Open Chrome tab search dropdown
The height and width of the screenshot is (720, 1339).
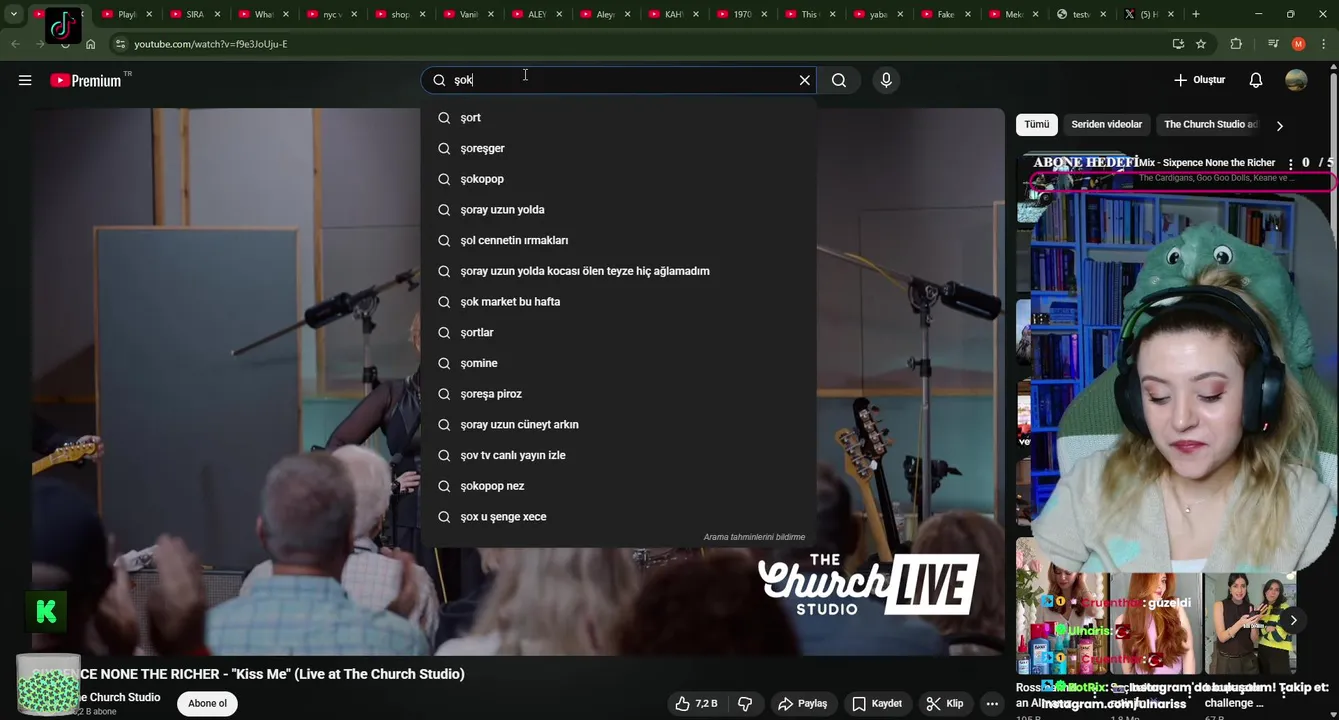[x=14, y=14]
